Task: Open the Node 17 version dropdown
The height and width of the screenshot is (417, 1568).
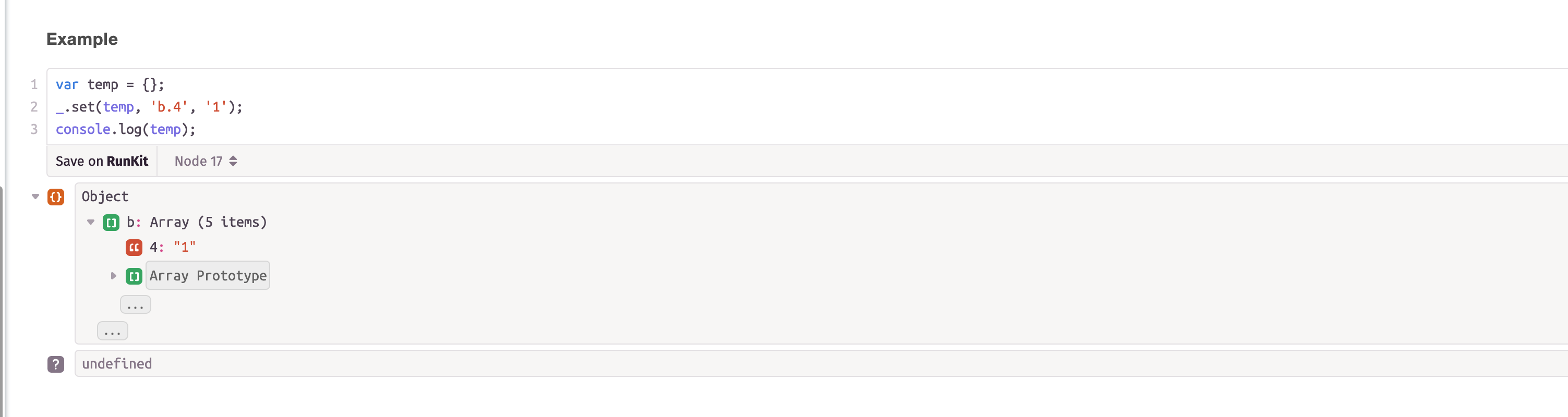Action: 204,161
